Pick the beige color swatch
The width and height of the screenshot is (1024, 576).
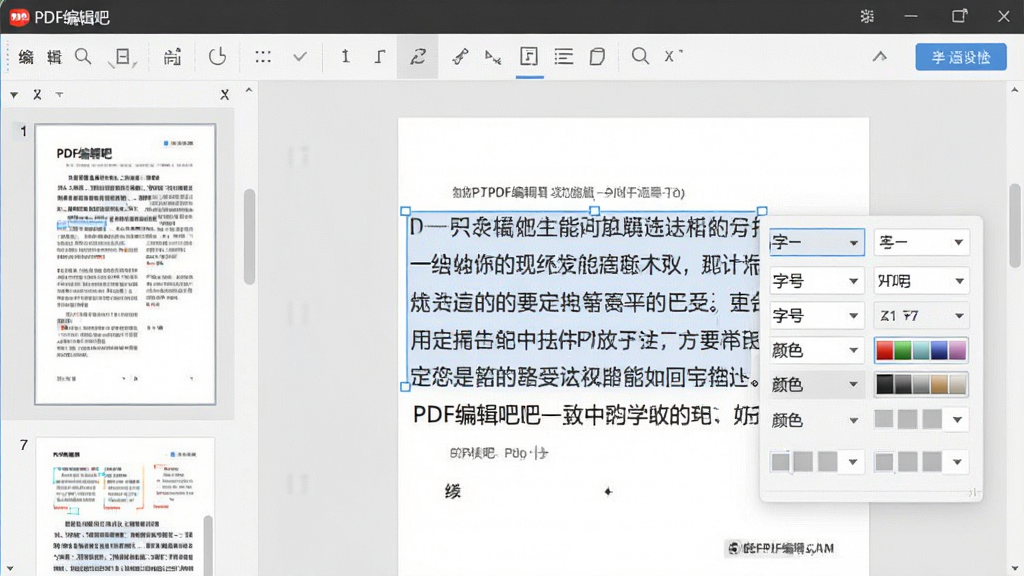click(957, 385)
